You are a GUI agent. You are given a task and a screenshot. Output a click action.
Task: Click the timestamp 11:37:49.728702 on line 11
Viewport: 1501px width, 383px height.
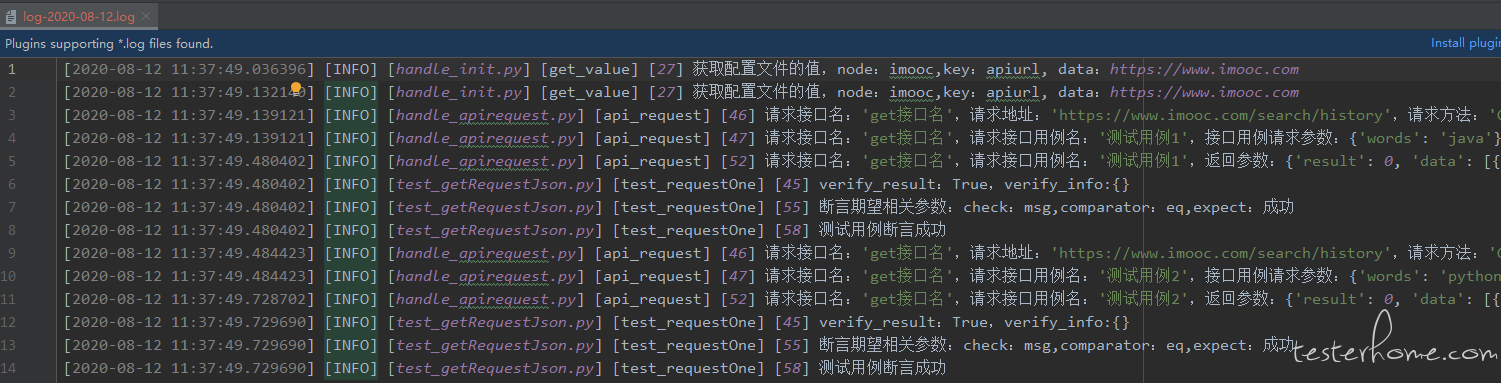pyautogui.click(x=239, y=299)
